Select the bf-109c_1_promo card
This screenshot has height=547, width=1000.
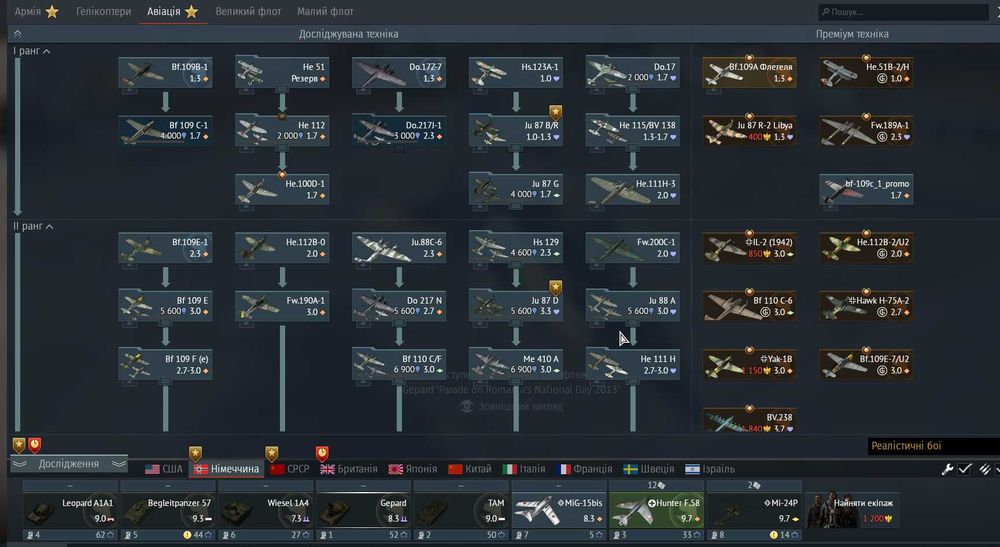click(x=866, y=189)
